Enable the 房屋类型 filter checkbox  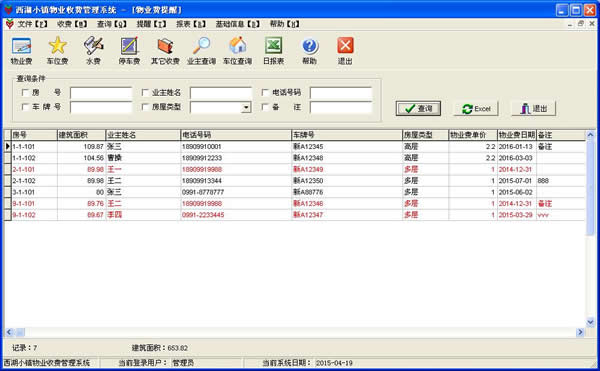click(x=145, y=107)
